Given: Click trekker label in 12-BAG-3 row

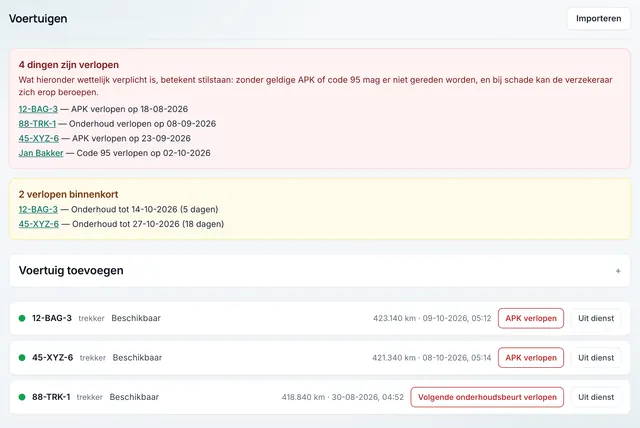Looking at the screenshot, I should [x=91, y=318].
